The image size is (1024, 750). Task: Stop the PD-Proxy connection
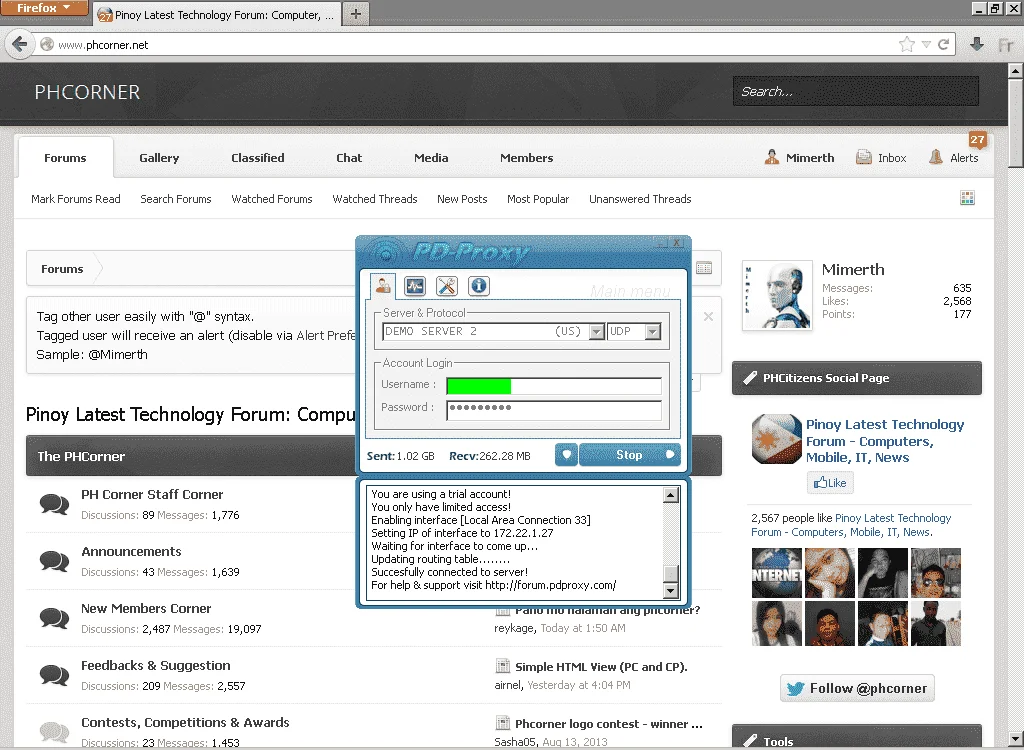(630, 455)
